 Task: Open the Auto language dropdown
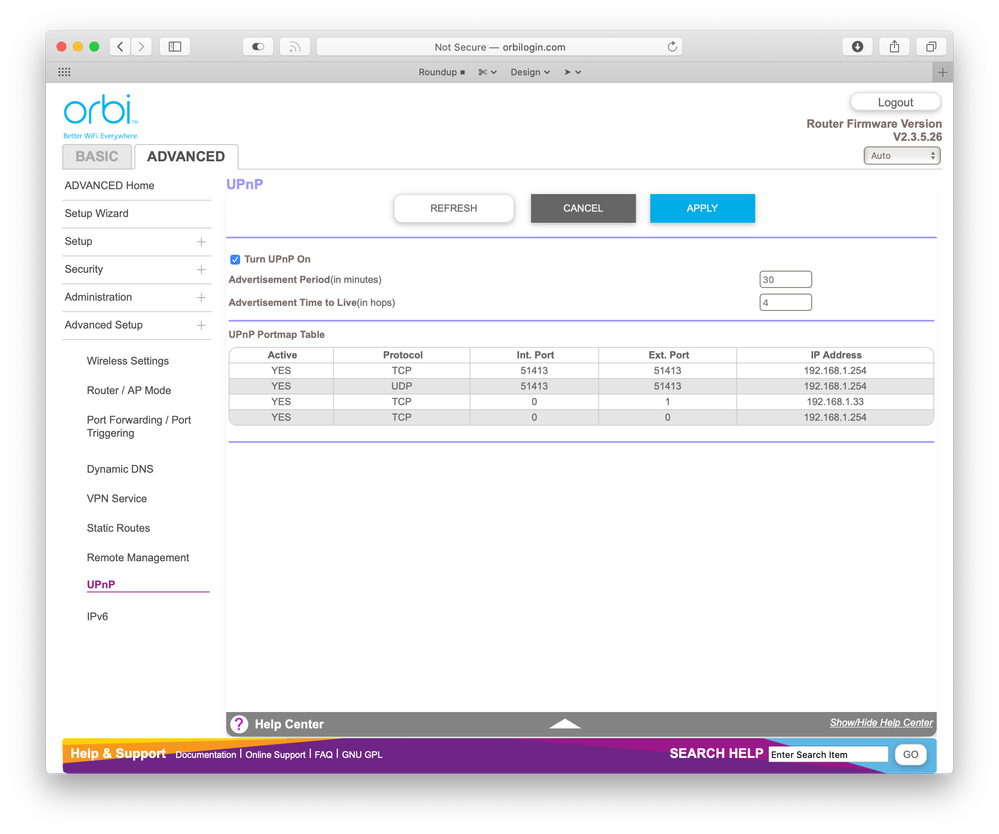pos(901,155)
